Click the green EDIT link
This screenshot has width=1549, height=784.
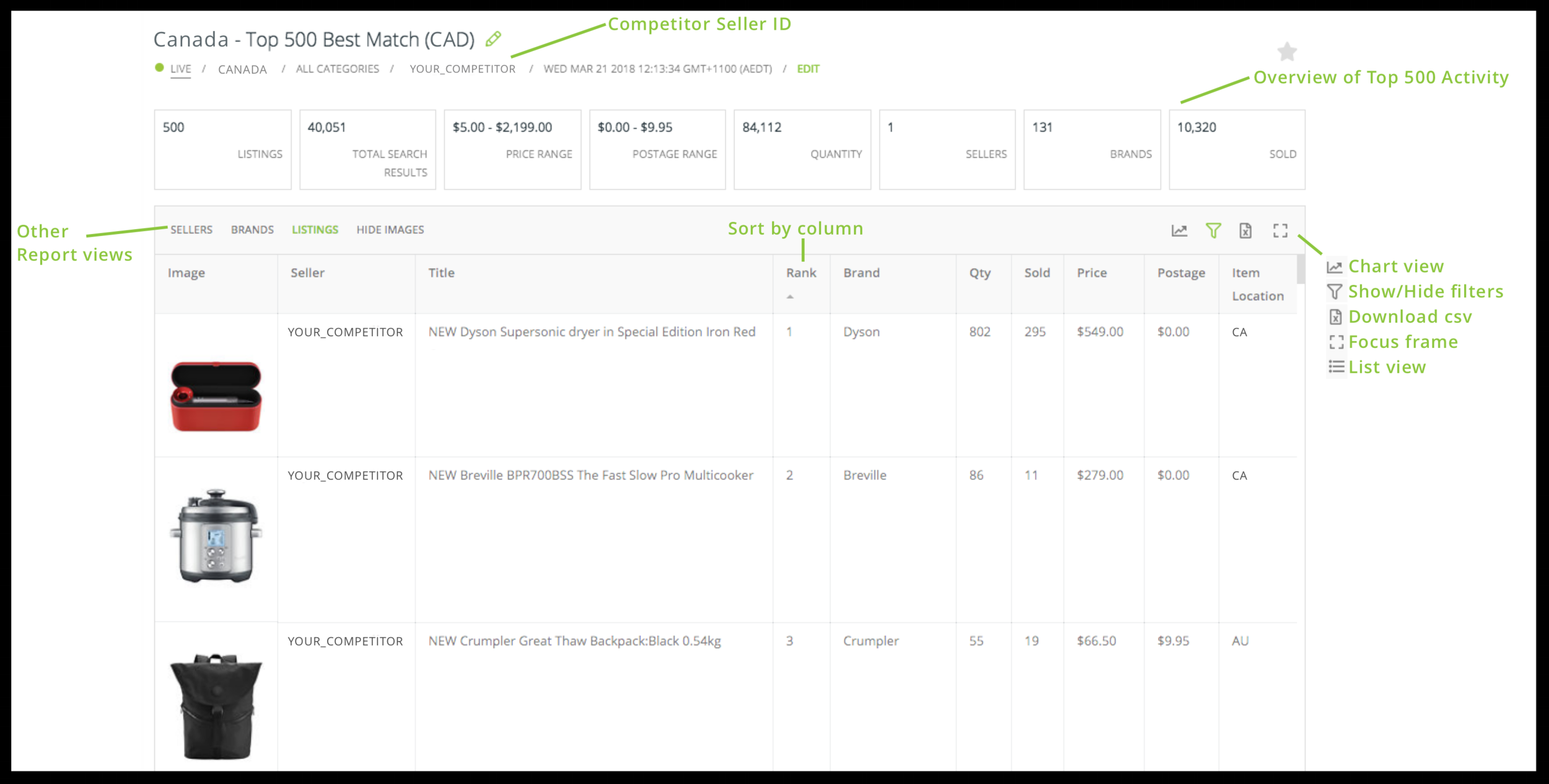[808, 69]
